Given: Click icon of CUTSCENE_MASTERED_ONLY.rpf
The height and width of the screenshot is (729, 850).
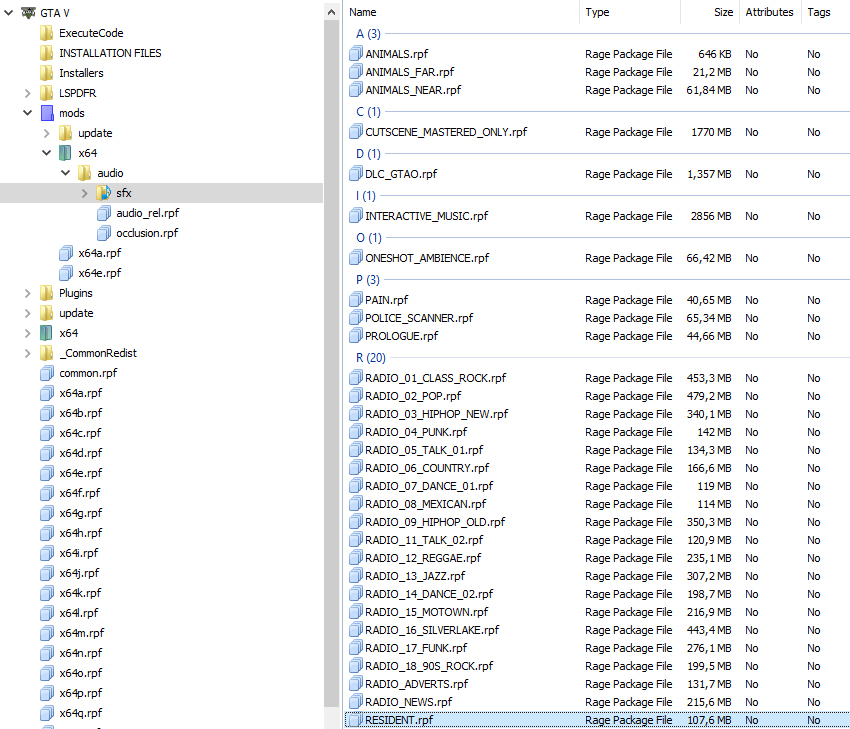Looking at the screenshot, I should click(356, 132).
